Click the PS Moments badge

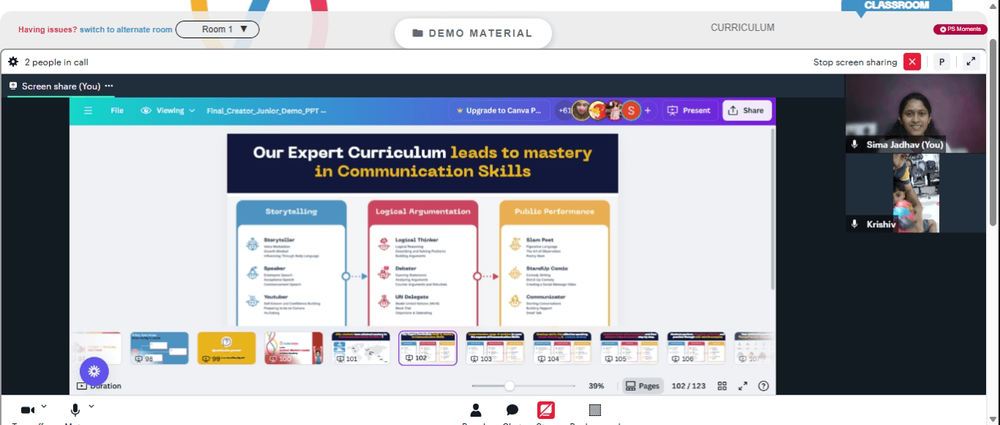(960, 29)
